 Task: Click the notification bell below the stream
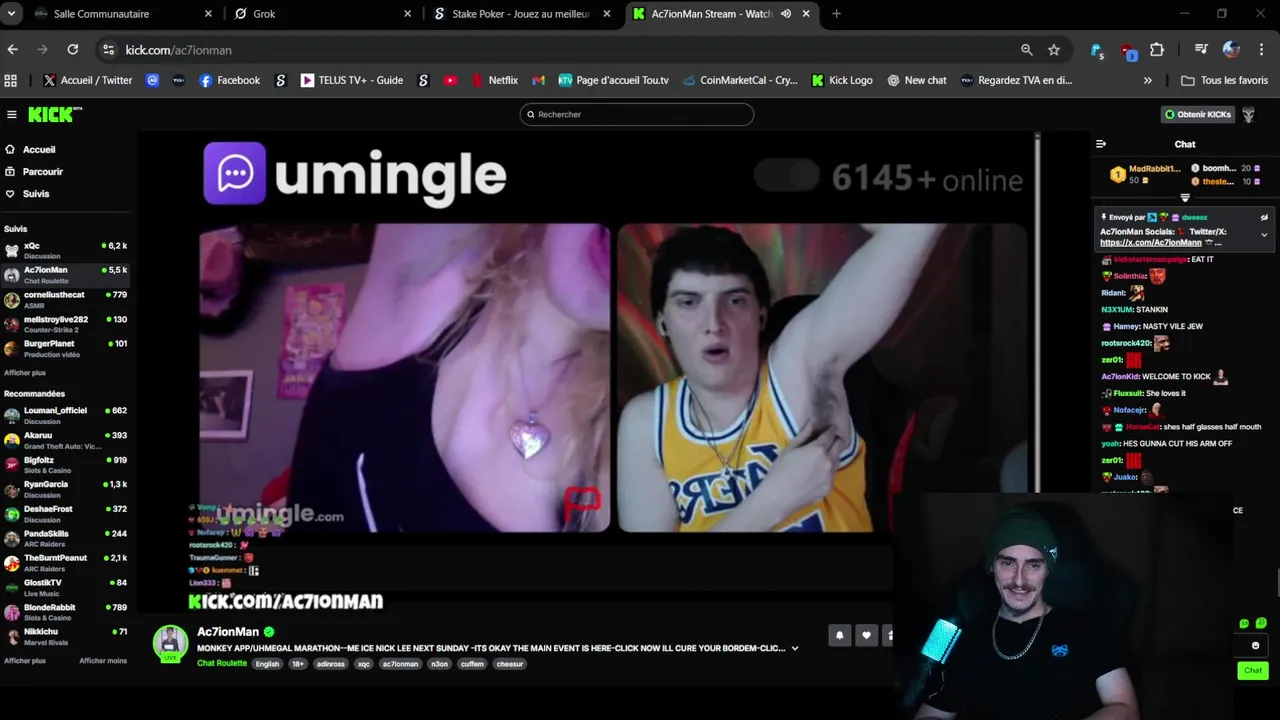click(x=840, y=635)
